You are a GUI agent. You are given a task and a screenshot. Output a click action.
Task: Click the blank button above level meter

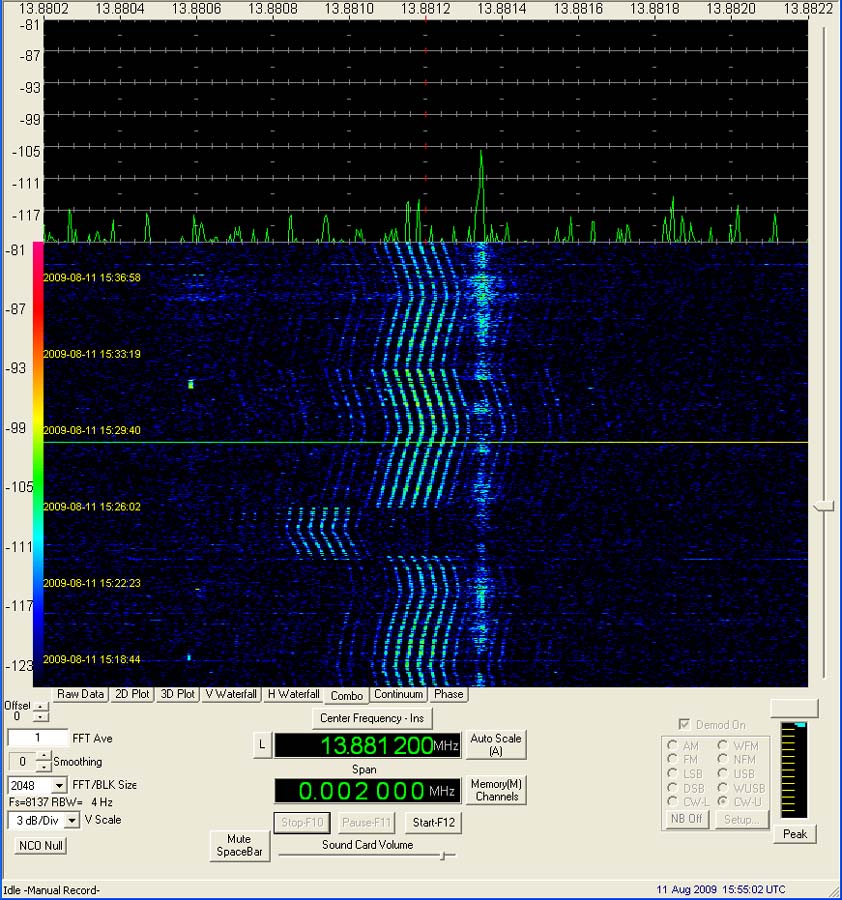pos(794,708)
